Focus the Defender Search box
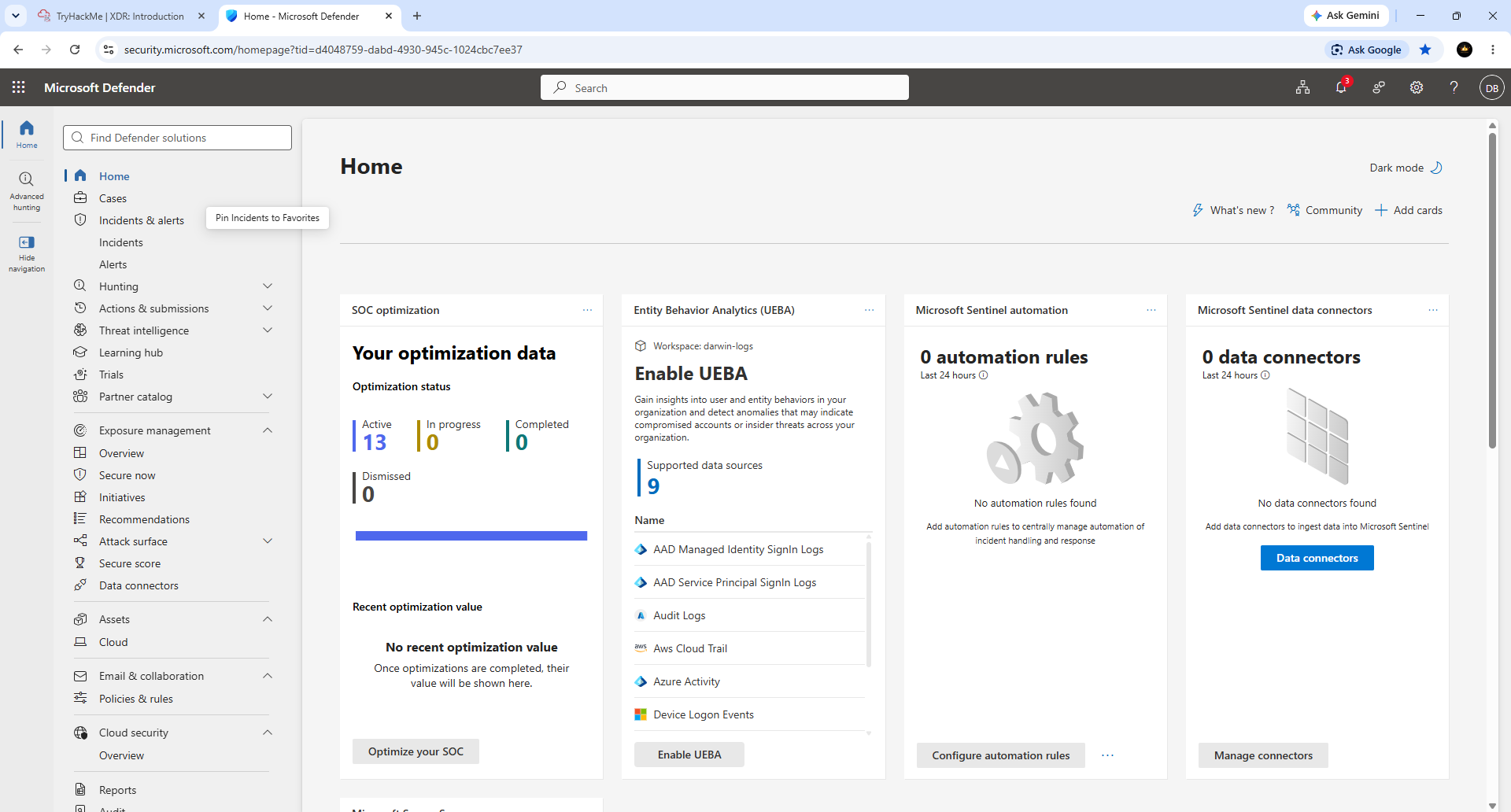The image size is (1511, 812). tap(725, 87)
